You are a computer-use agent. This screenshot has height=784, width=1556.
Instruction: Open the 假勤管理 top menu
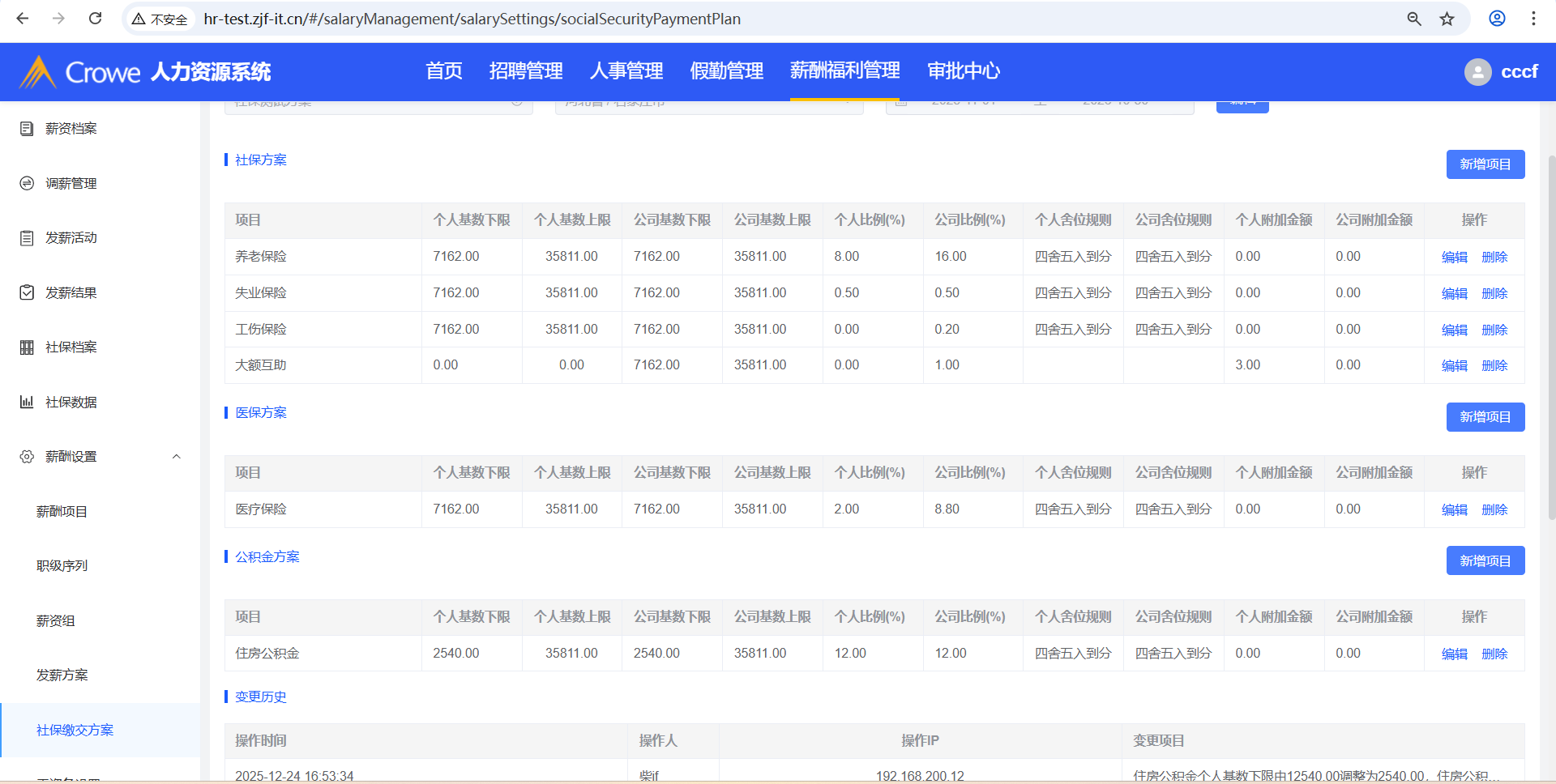click(726, 71)
